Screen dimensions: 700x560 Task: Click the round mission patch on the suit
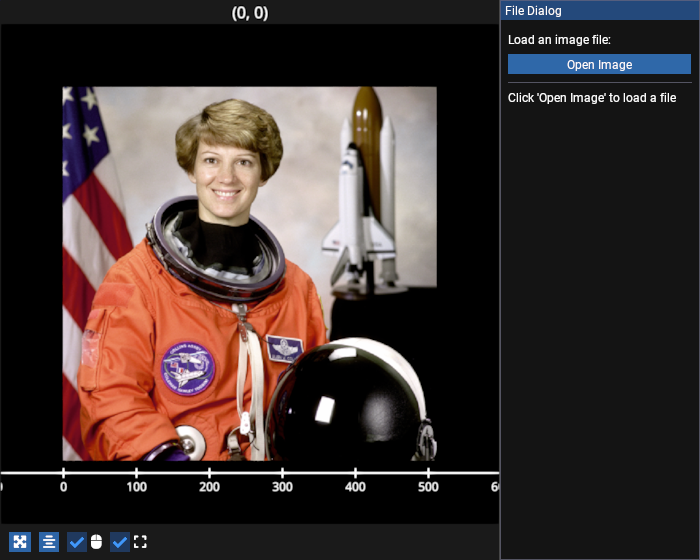[x=188, y=368]
